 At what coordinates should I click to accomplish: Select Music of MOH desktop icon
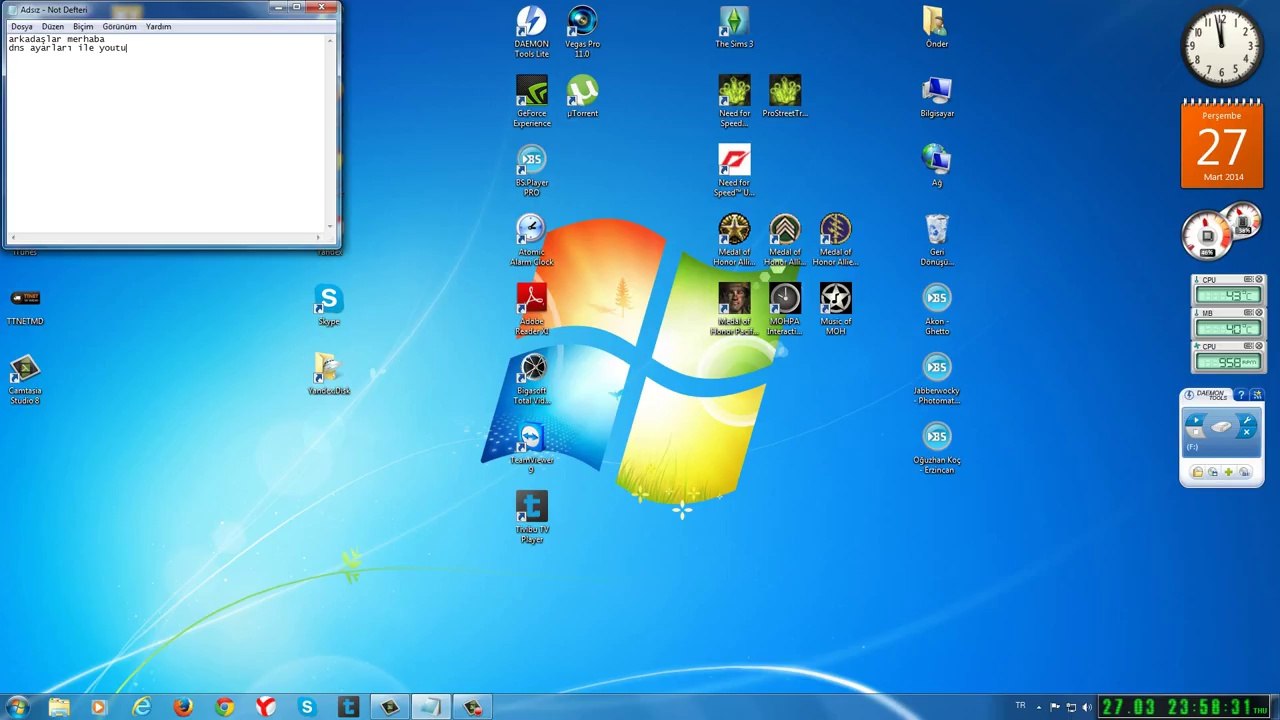tap(836, 309)
